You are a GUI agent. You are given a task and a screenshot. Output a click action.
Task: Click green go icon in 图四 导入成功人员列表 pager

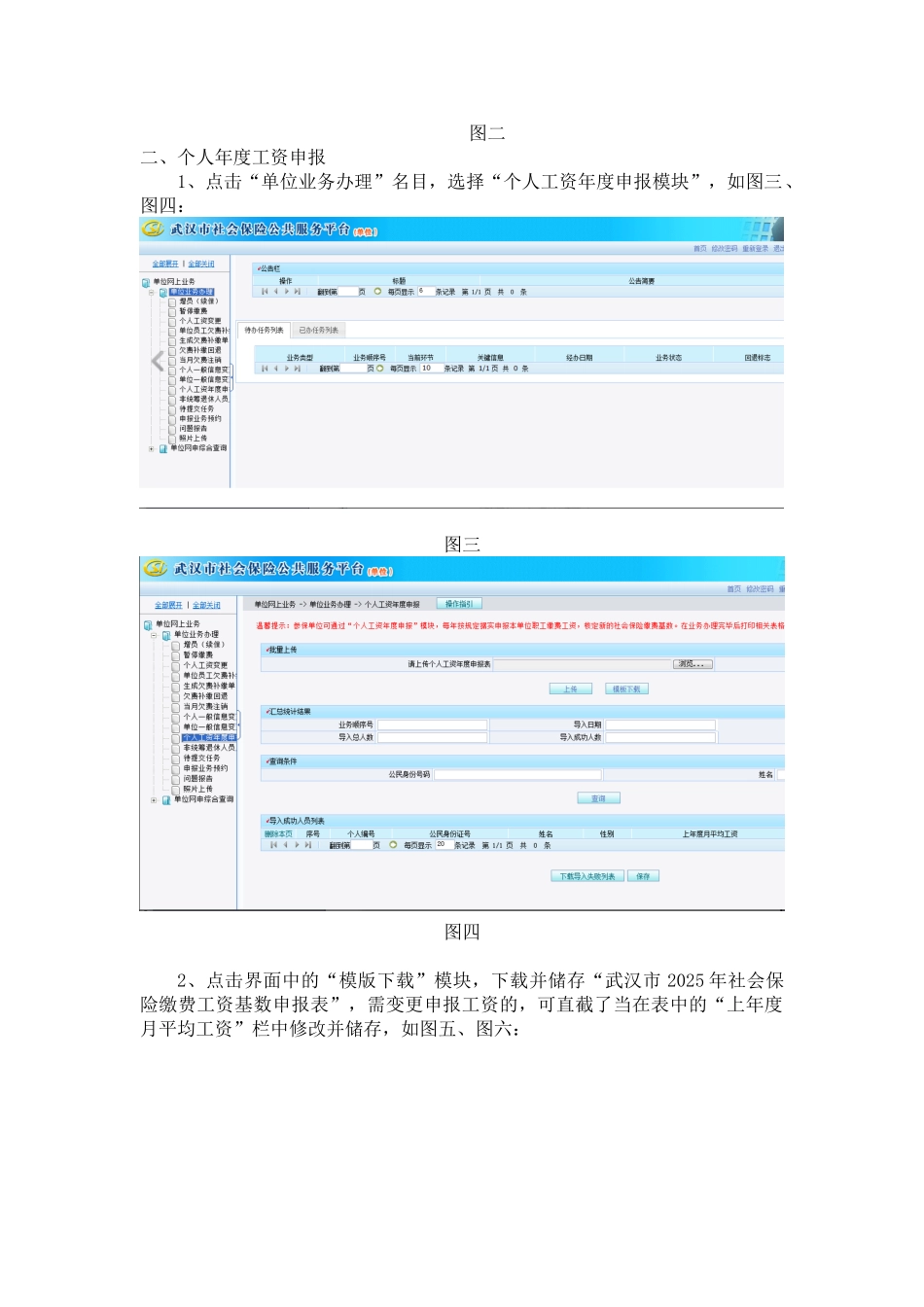point(393,845)
